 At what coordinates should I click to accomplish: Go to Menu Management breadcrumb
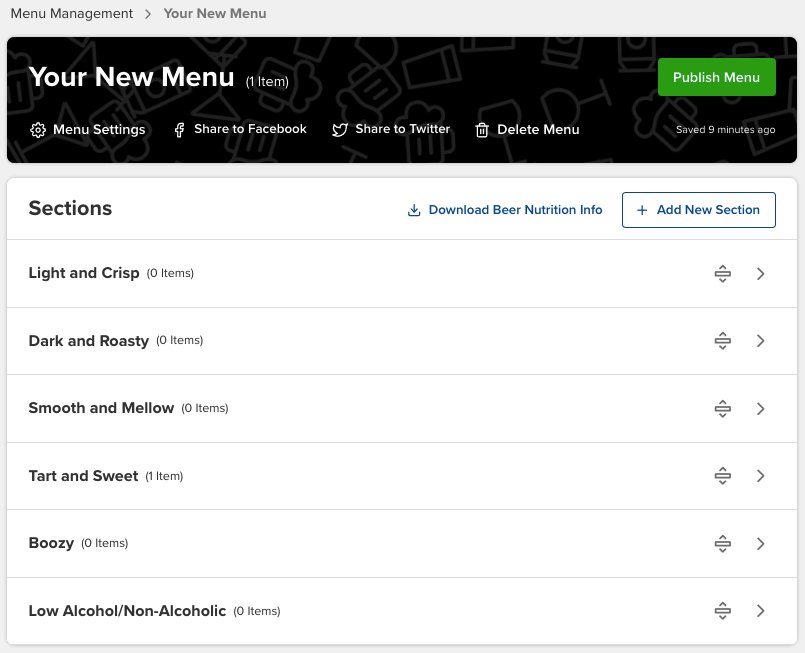[x=70, y=13]
